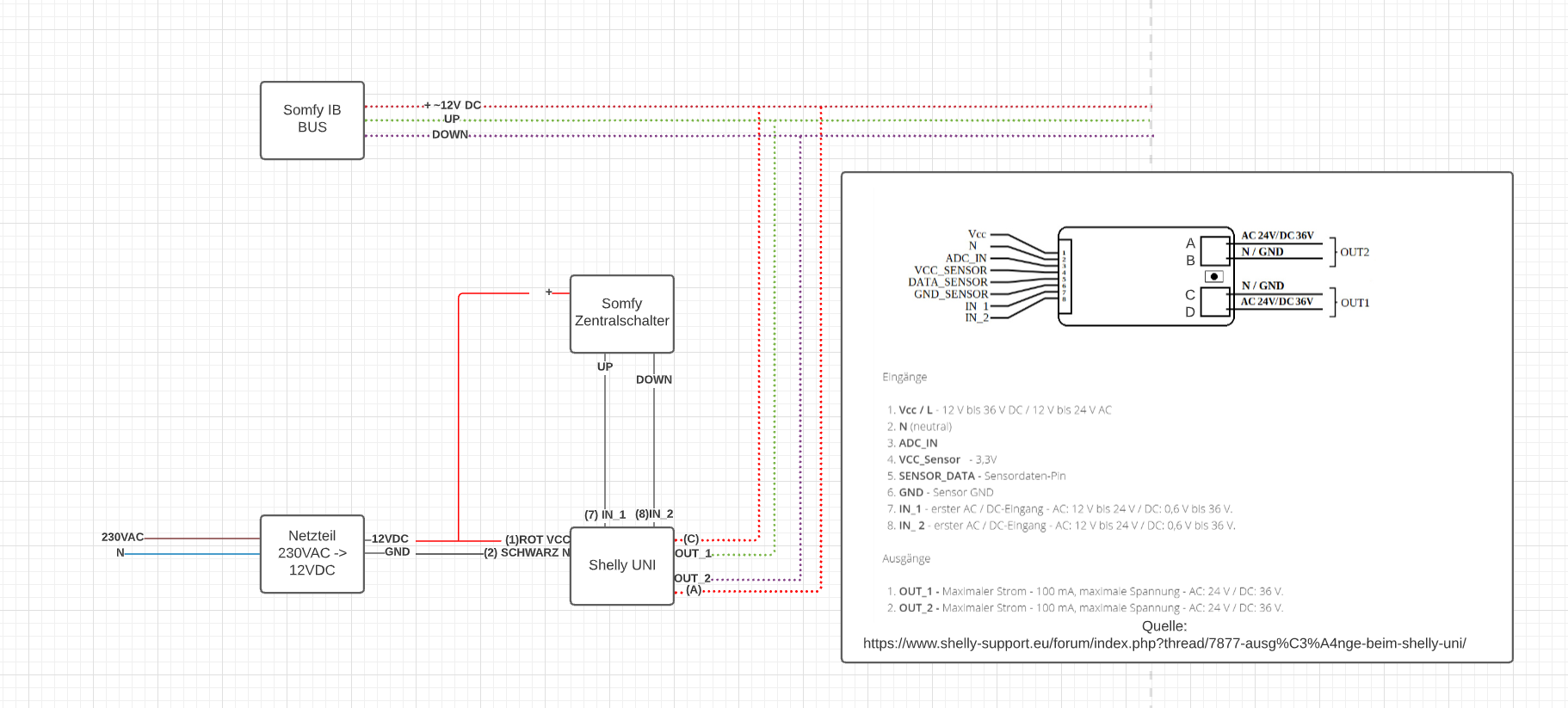Viewport: 1568px width, 708px height.
Task: Click the 'DOWN' label under Zentralschalter
Action: click(654, 379)
